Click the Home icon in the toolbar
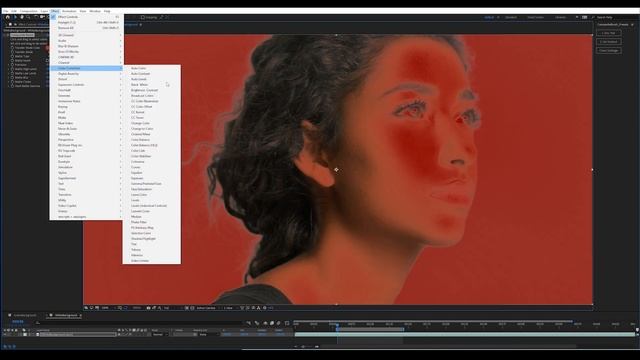This screenshot has height=360, width=640. [x=7, y=17]
